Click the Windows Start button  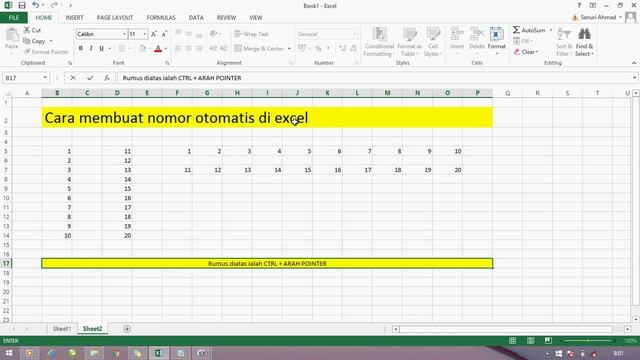pyautogui.click(x=9, y=353)
